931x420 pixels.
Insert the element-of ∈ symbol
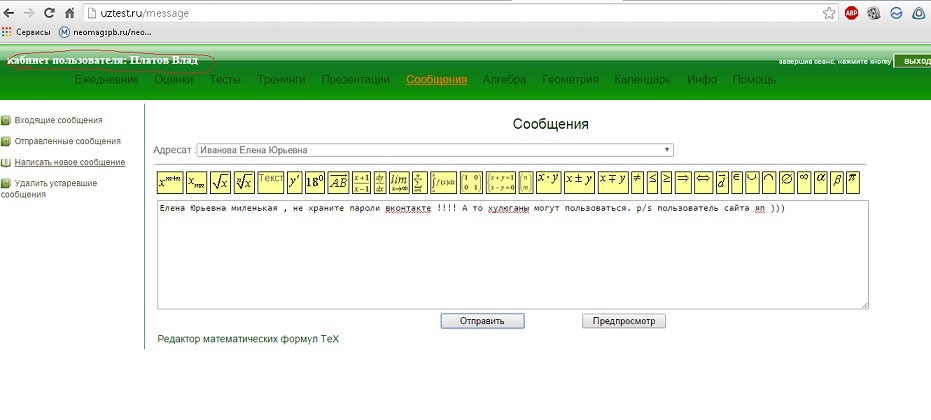pyautogui.click(x=737, y=182)
